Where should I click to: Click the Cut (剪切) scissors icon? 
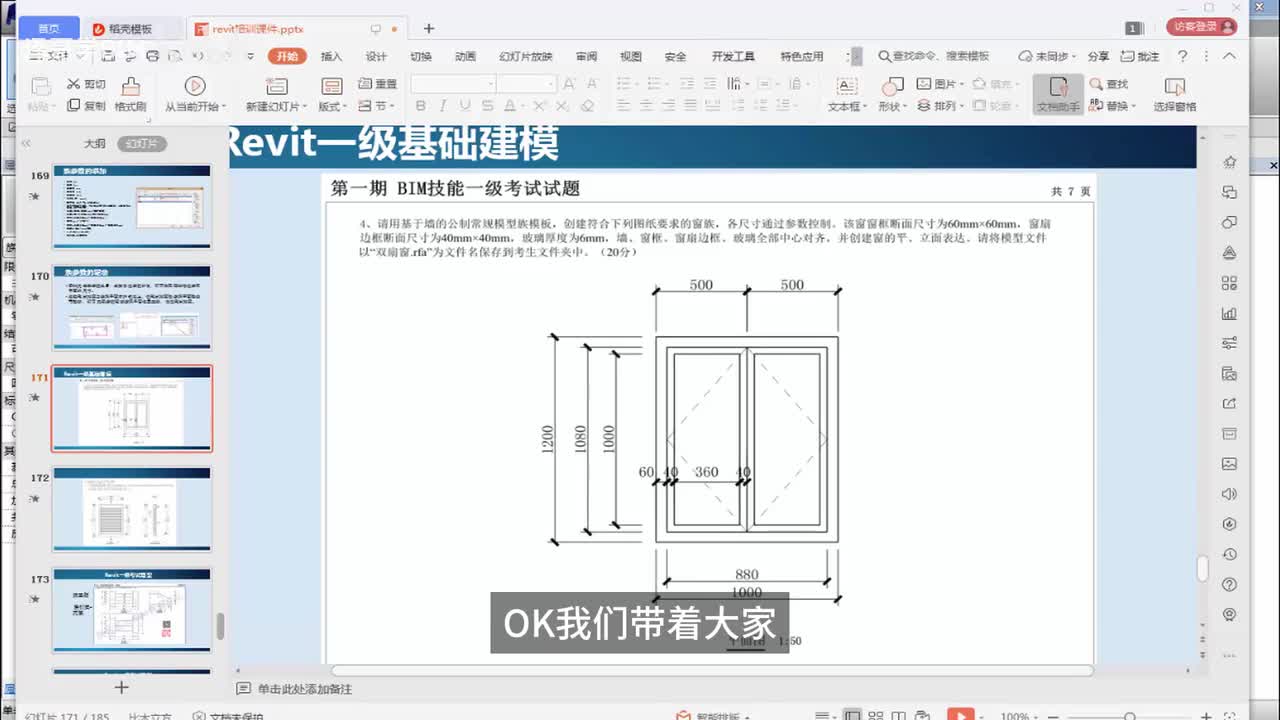click(73, 85)
